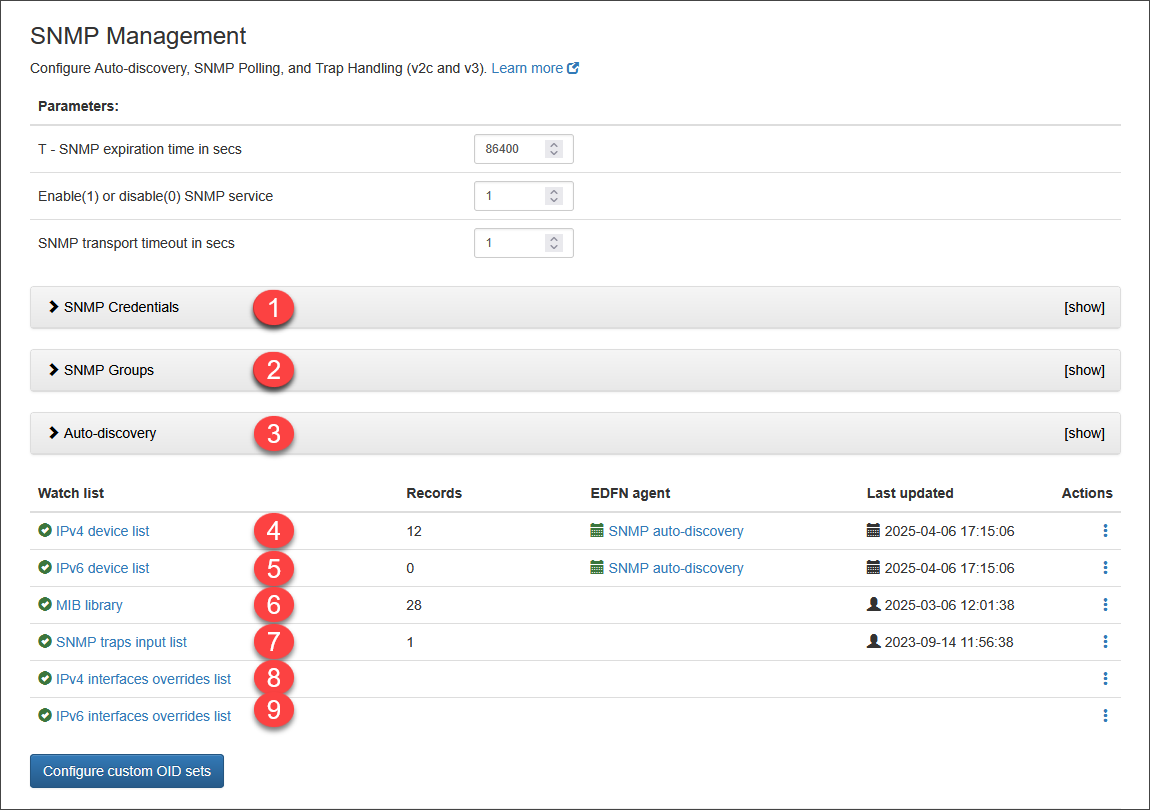
Task: Open actions menu for IPv6 interfaces overrides list
Action: click(x=1105, y=716)
